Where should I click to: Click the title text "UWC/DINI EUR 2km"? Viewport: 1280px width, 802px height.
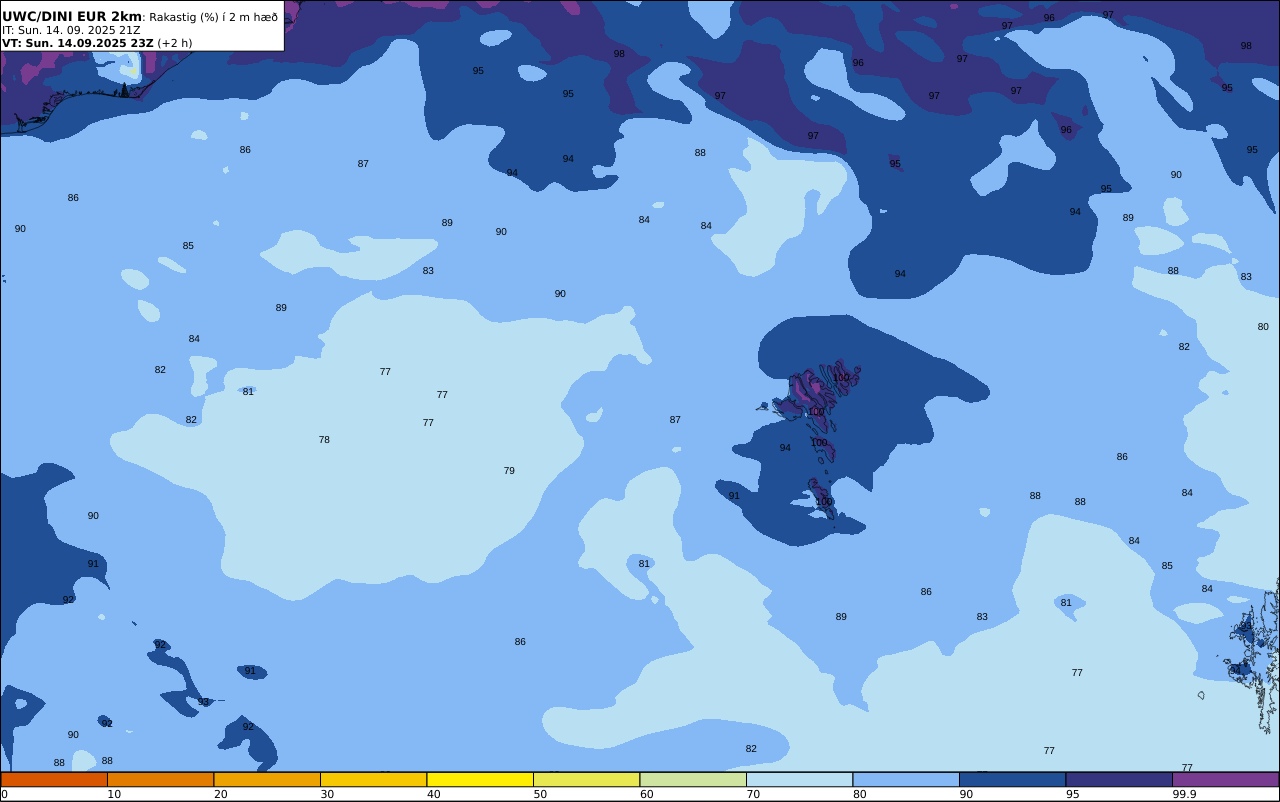tap(72, 16)
